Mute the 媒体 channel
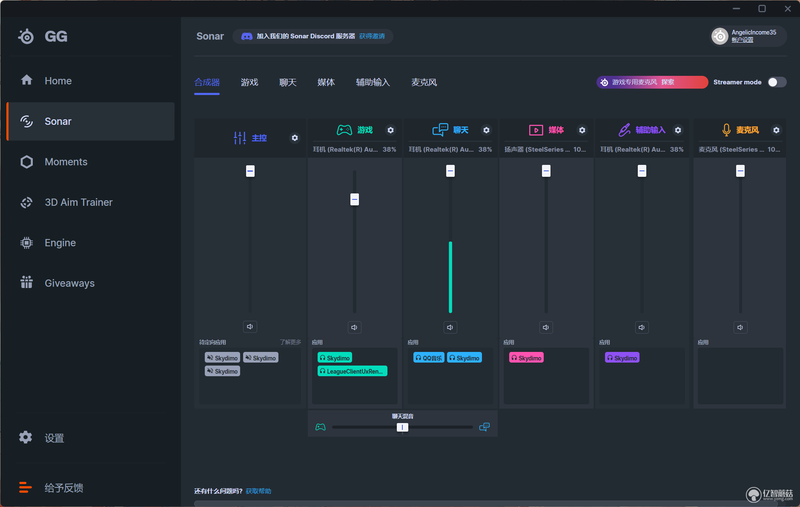Screen dimensions: 800x507 click(x=546, y=327)
